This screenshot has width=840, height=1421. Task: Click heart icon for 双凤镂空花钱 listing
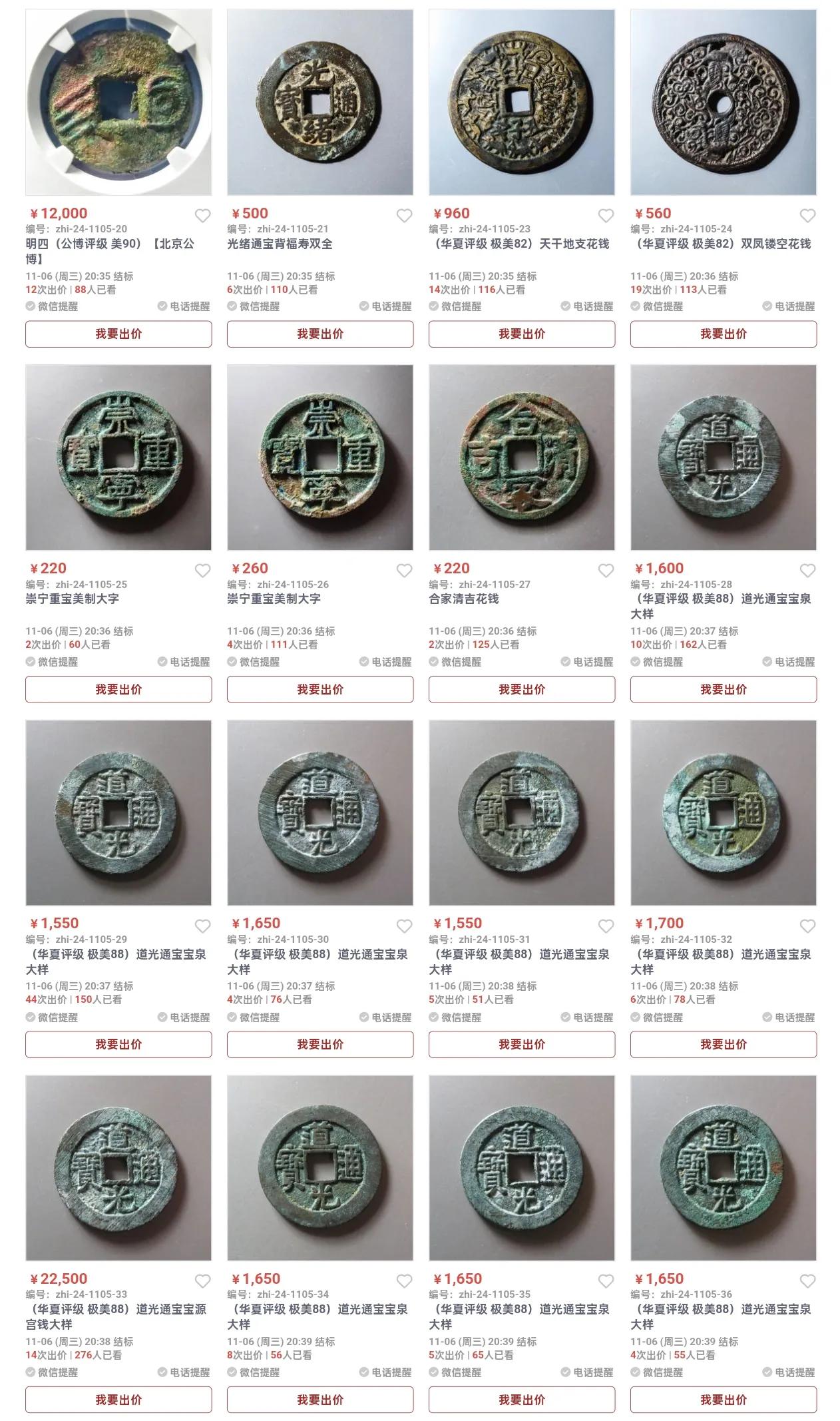coord(807,216)
